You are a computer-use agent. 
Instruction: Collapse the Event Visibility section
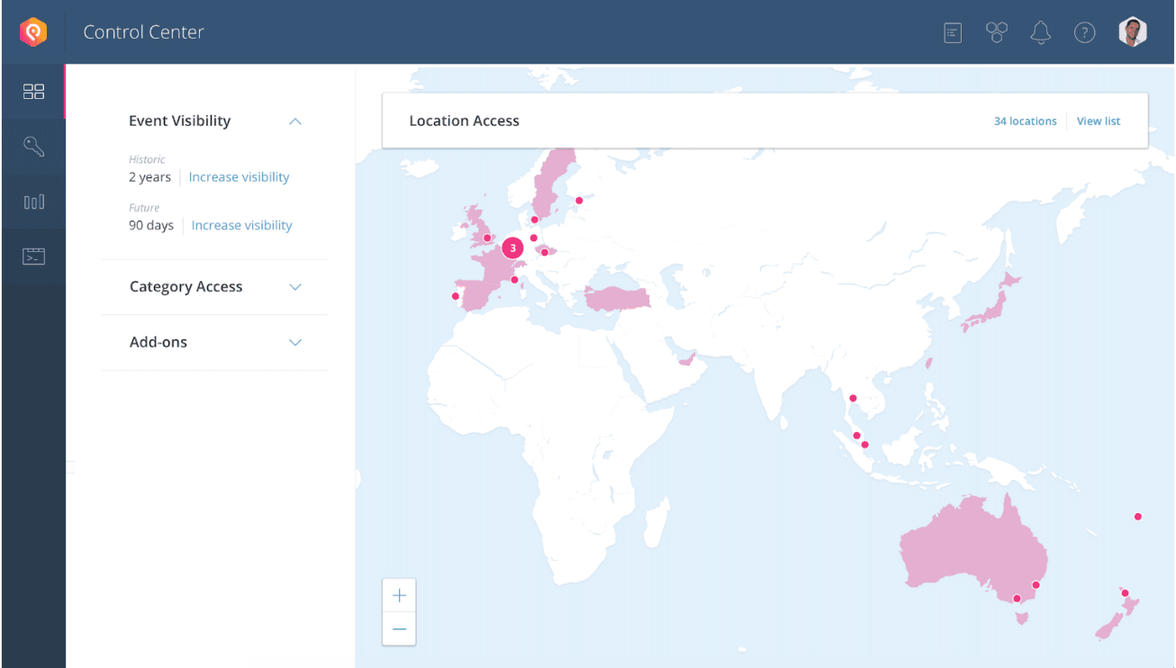(x=295, y=121)
